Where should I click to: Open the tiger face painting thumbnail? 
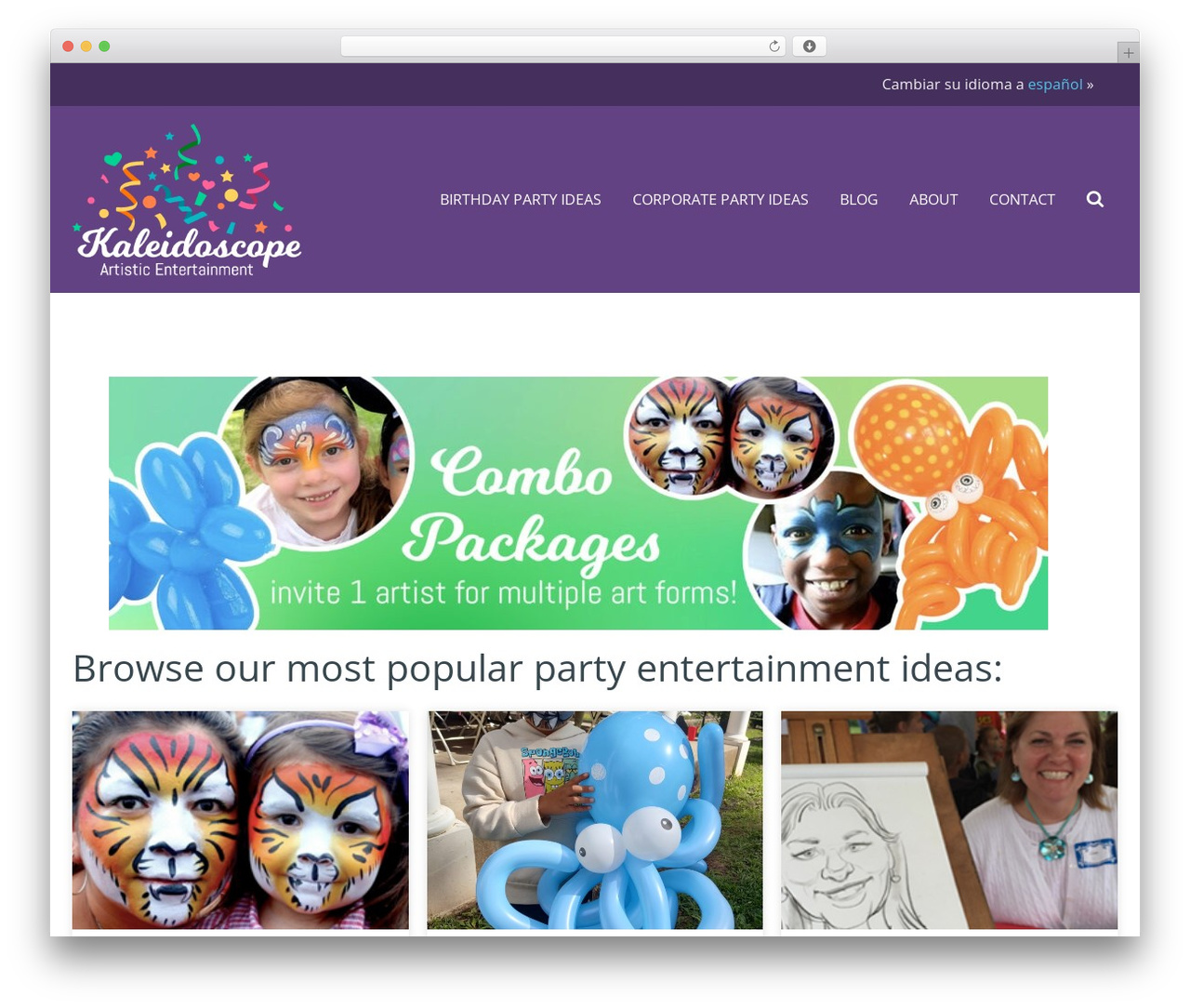coord(241,820)
